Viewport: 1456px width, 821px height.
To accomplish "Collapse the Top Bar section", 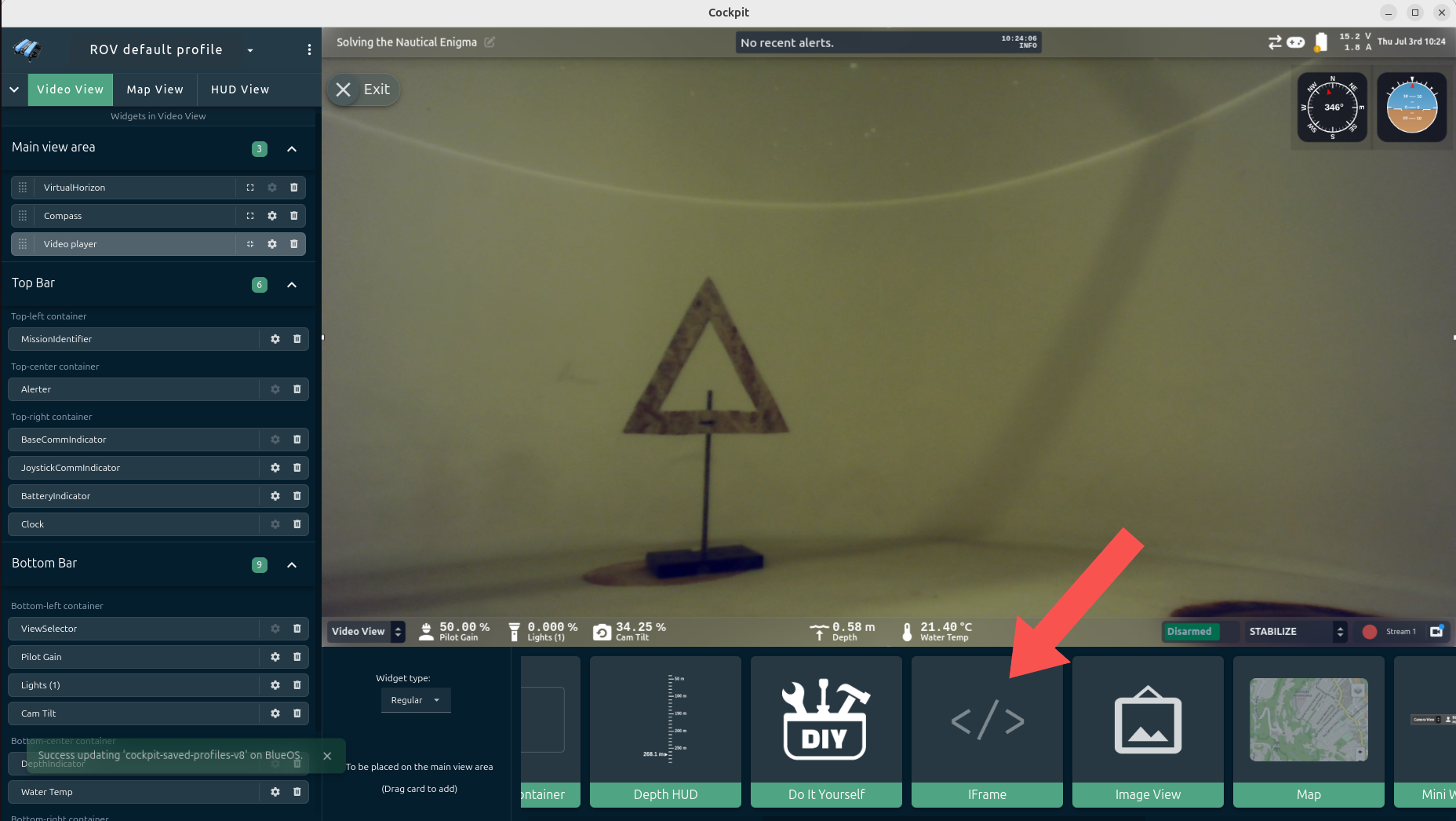I will pyautogui.click(x=292, y=285).
